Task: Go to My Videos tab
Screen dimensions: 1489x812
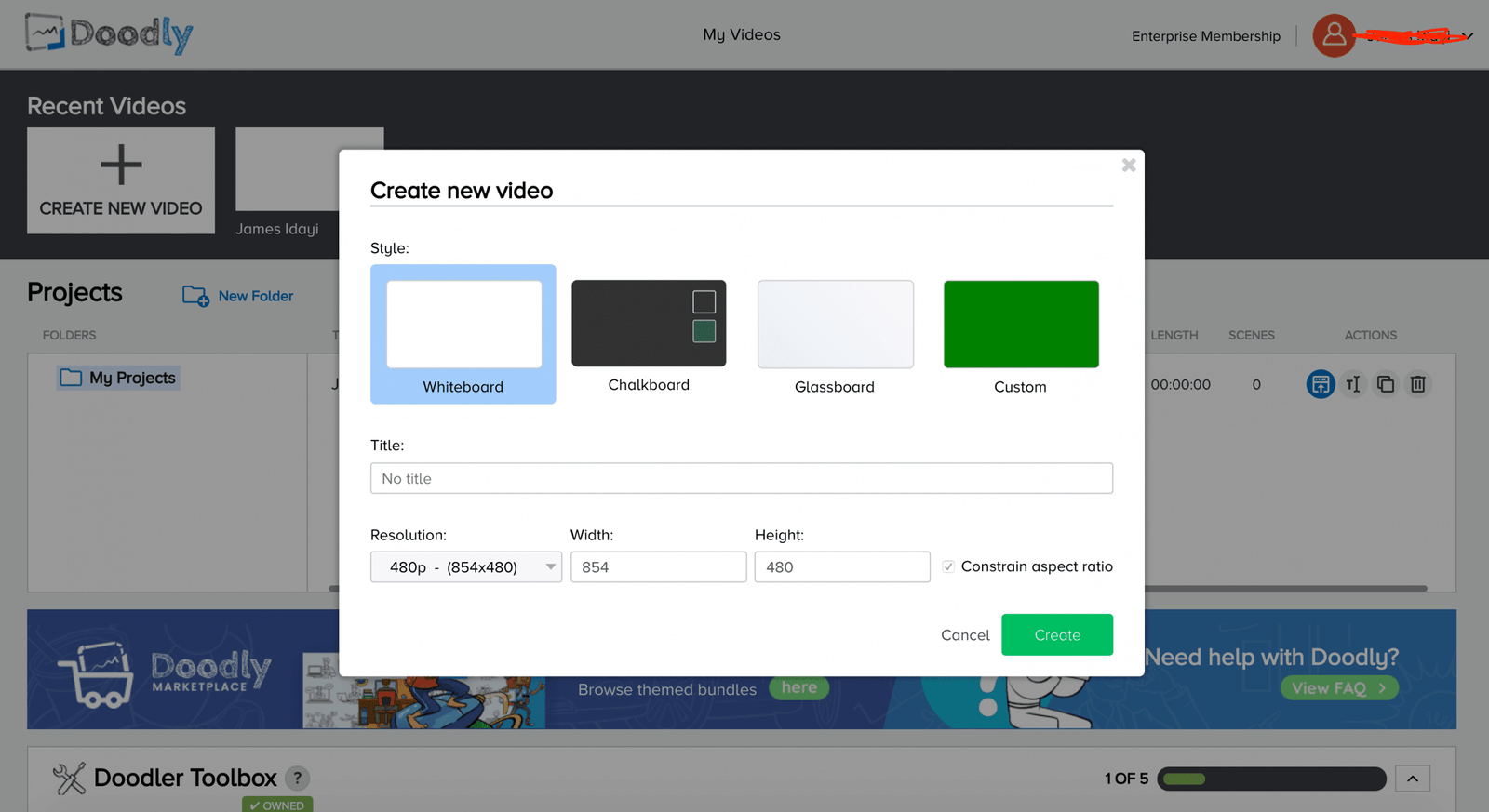Action: pyautogui.click(x=742, y=34)
